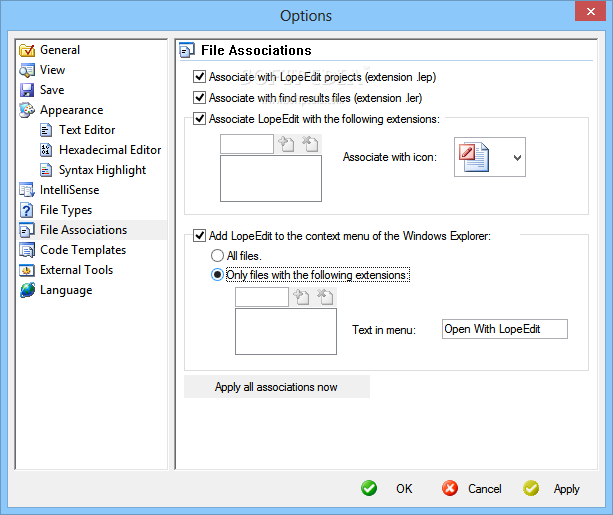Open the Appearance options page

(x=72, y=110)
